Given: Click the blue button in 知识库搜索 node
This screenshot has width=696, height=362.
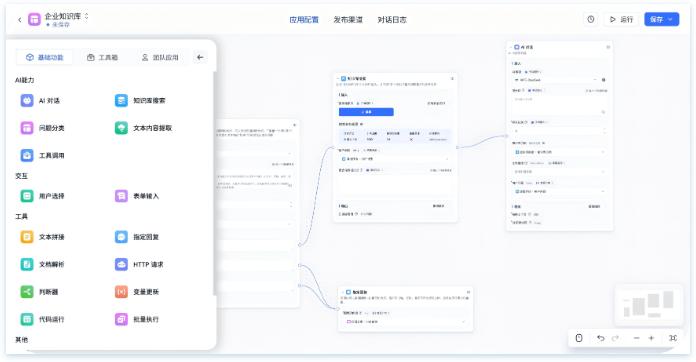Looking at the screenshot, I should pyautogui.click(x=366, y=112).
